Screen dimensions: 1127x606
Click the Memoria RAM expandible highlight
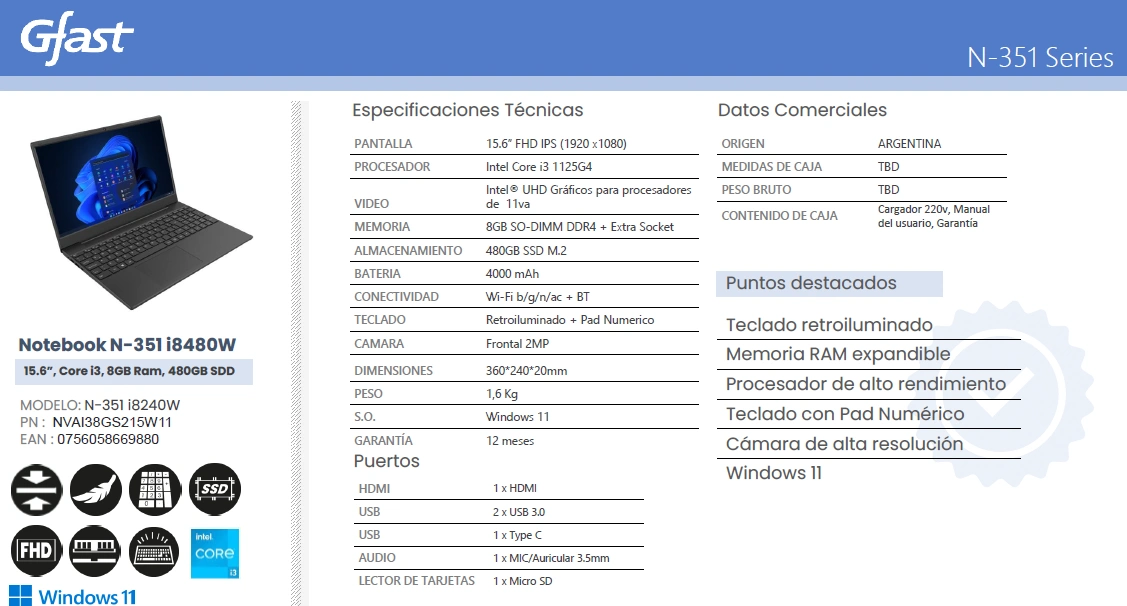click(838, 354)
